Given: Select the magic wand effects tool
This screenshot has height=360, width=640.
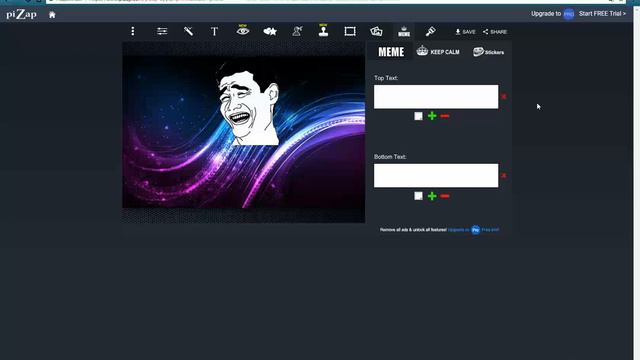Looking at the screenshot, I should [188, 31].
